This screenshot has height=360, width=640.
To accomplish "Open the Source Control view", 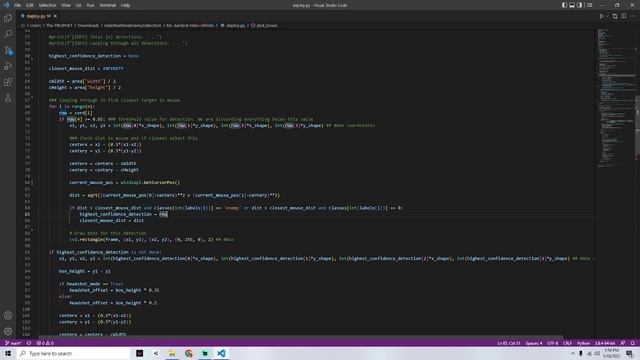I will click(8, 50).
